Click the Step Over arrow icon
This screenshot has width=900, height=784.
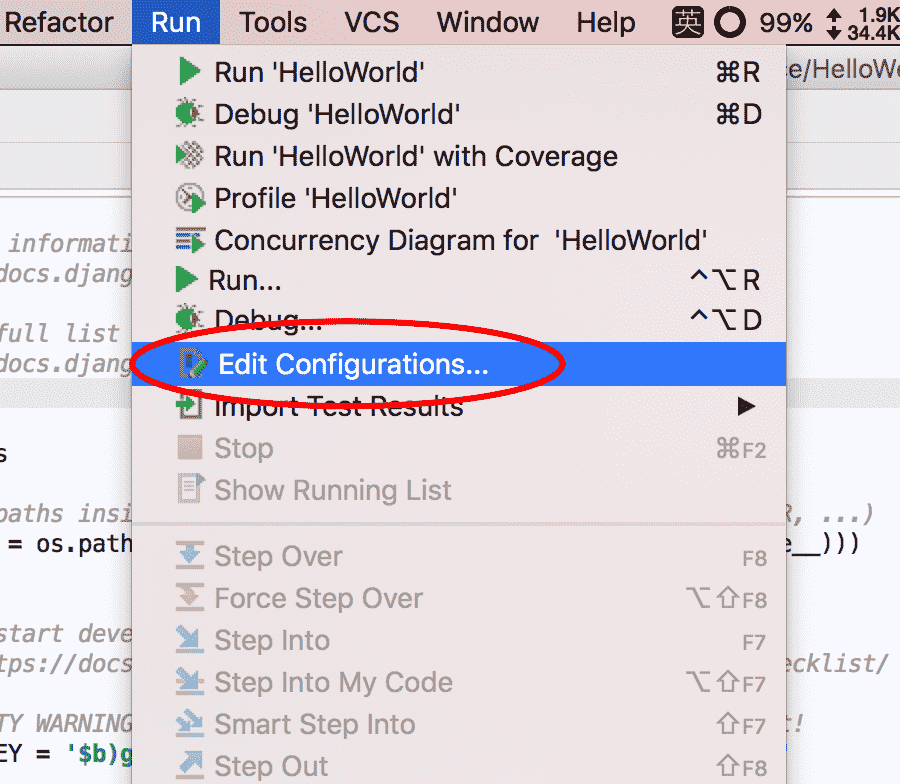coord(190,556)
